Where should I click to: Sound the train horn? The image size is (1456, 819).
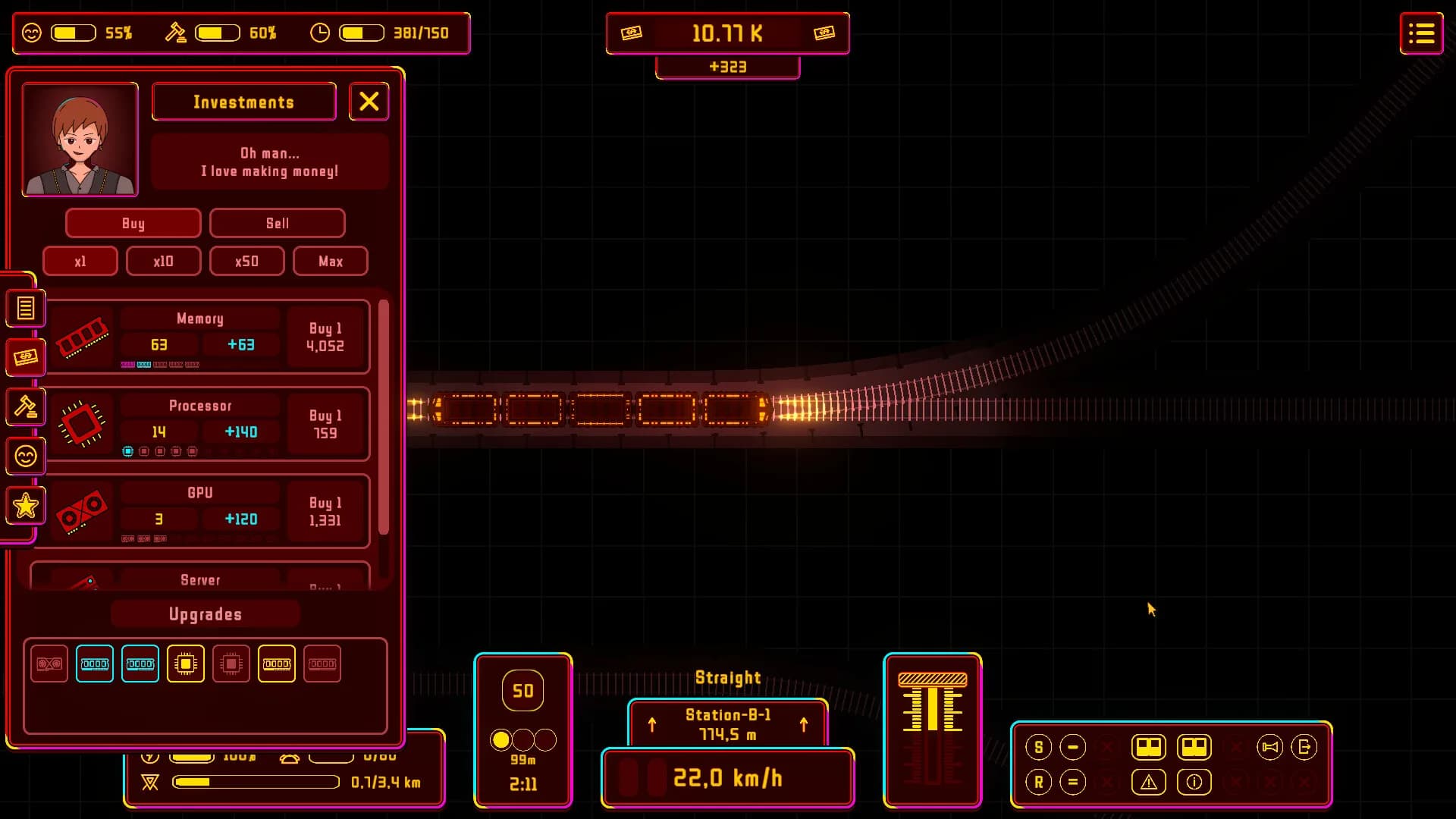click(x=1270, y=748)
